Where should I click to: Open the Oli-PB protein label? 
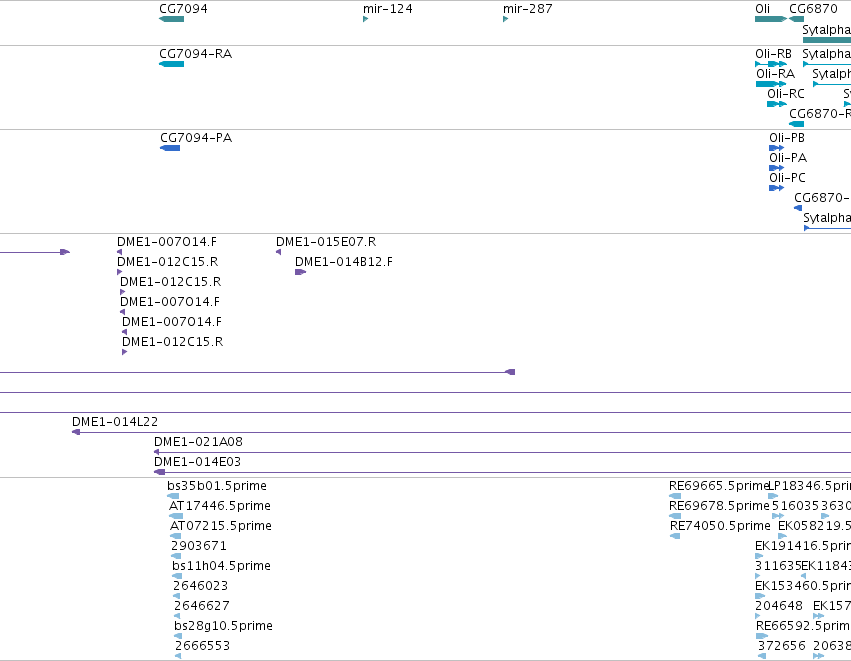(x=786, y=138)
